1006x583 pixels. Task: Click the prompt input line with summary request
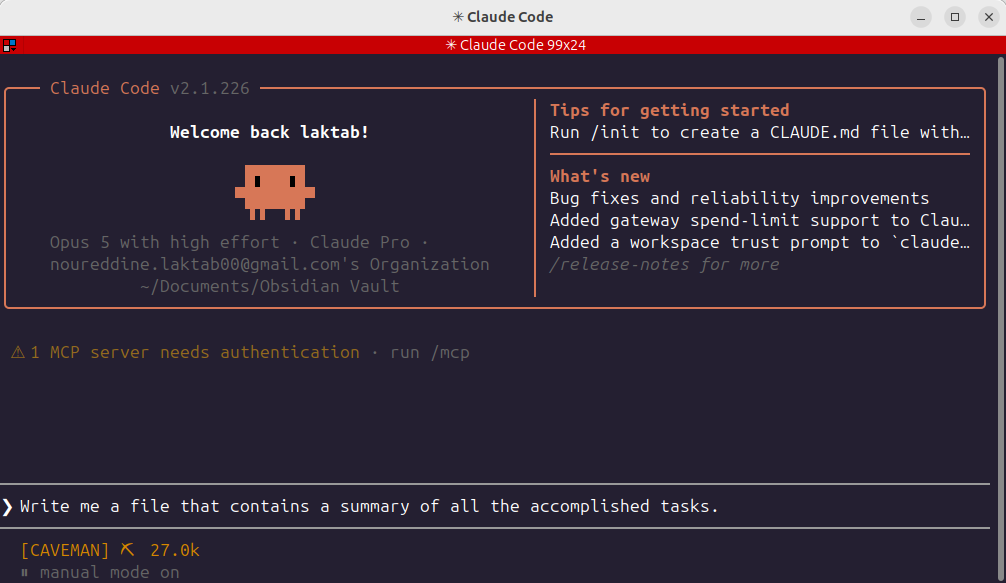(495, 506)
